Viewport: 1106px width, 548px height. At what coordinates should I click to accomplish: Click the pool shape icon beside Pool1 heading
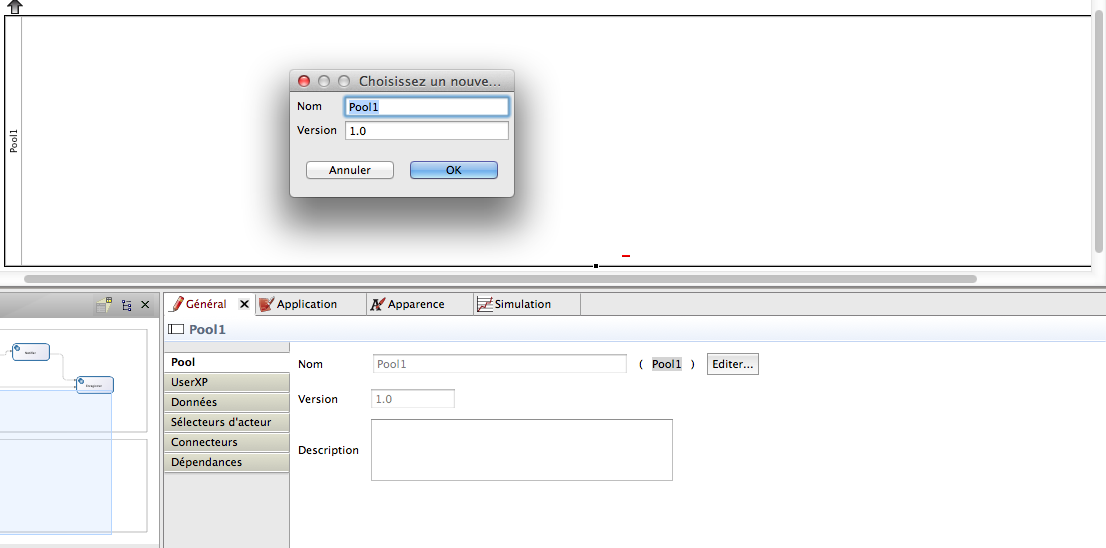pos(176,329)
